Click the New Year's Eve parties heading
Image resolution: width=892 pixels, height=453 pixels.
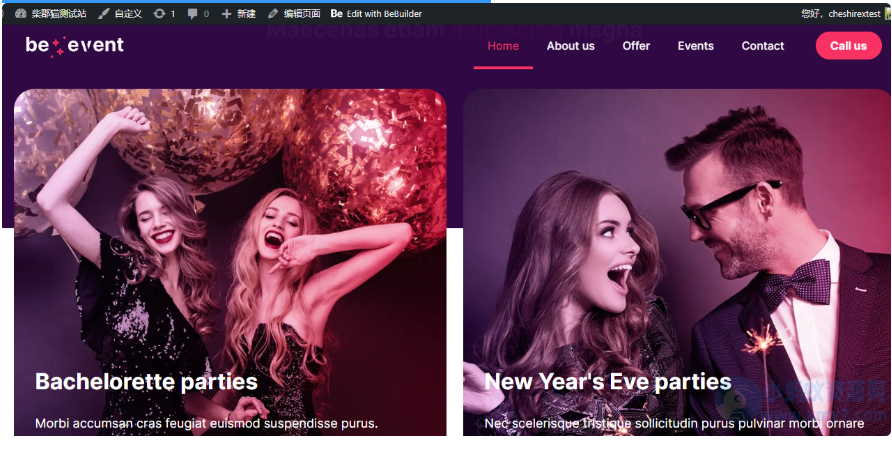(607, 381)
